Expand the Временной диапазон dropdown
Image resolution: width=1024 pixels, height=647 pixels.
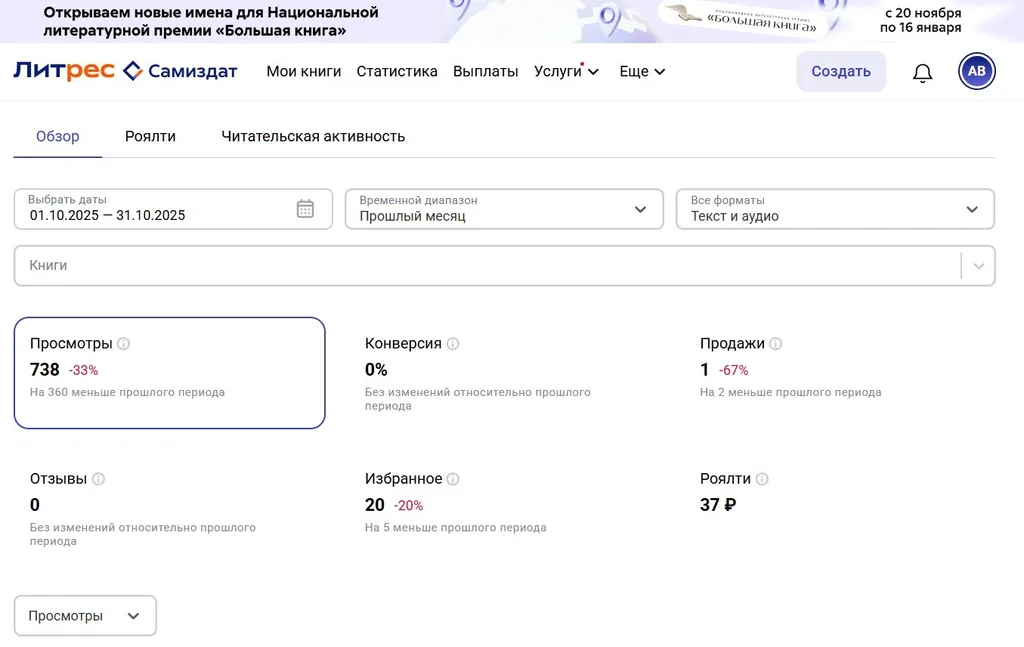click(x=504, y=209)
